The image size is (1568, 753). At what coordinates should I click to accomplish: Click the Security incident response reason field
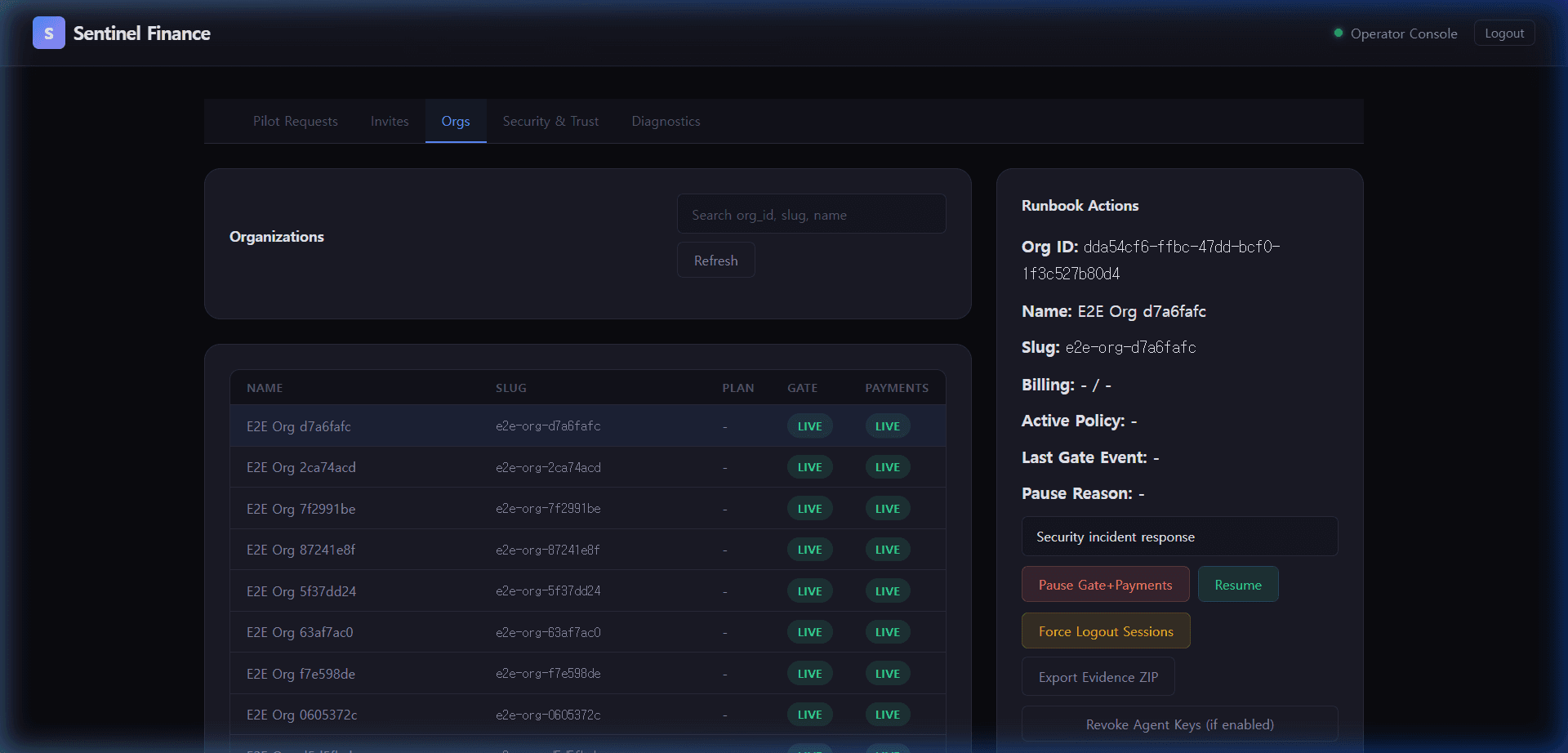pos(1178,537)
